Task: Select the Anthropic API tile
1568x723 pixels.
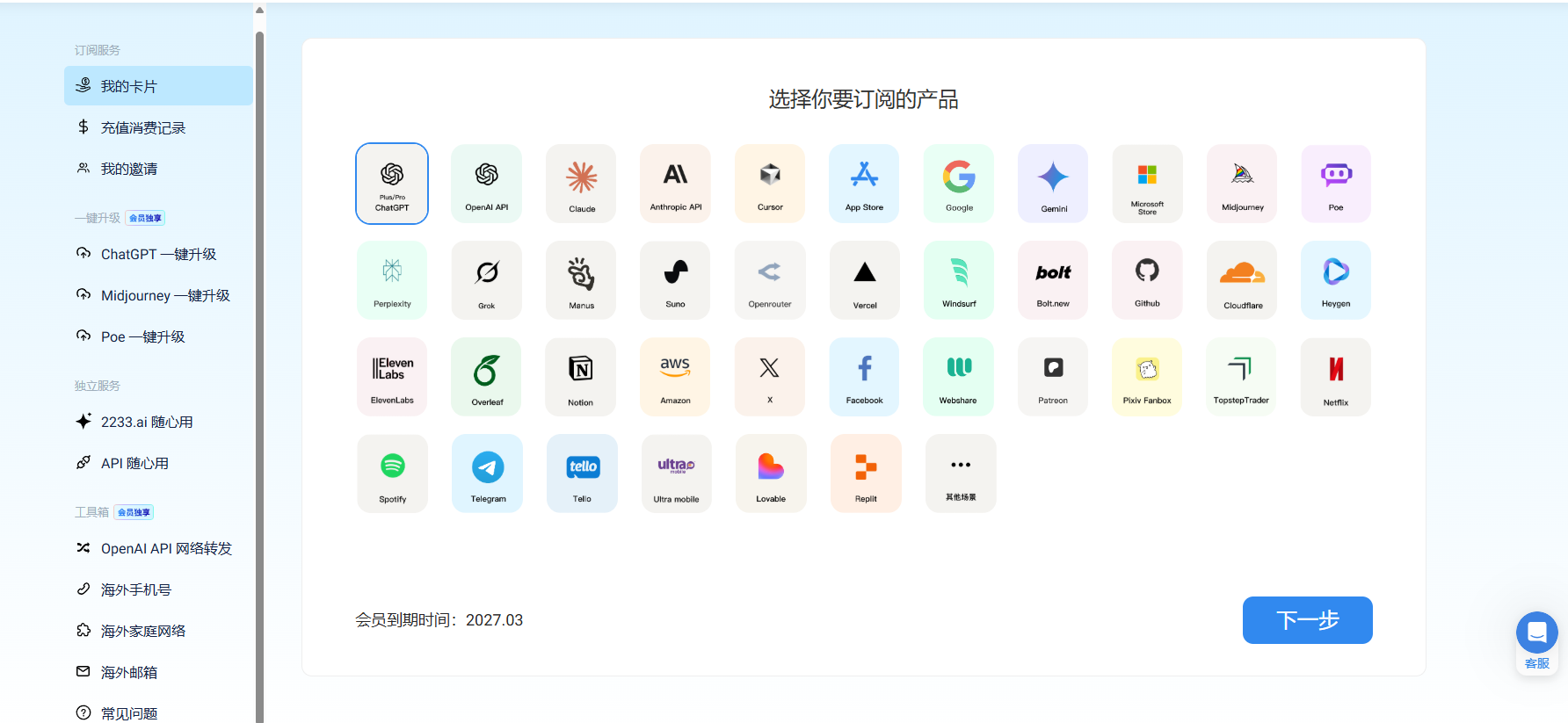Action: [x=675, y=184]
